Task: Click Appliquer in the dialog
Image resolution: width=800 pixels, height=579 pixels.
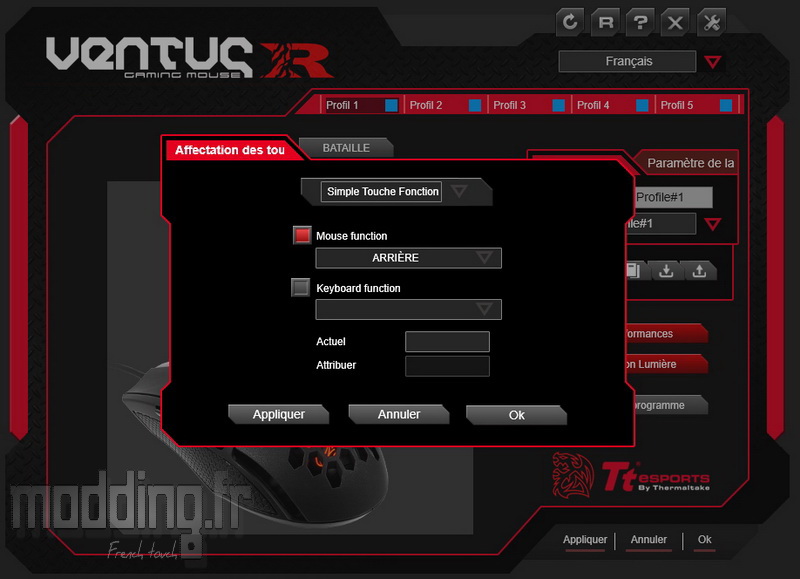Action: click(279, 414)
